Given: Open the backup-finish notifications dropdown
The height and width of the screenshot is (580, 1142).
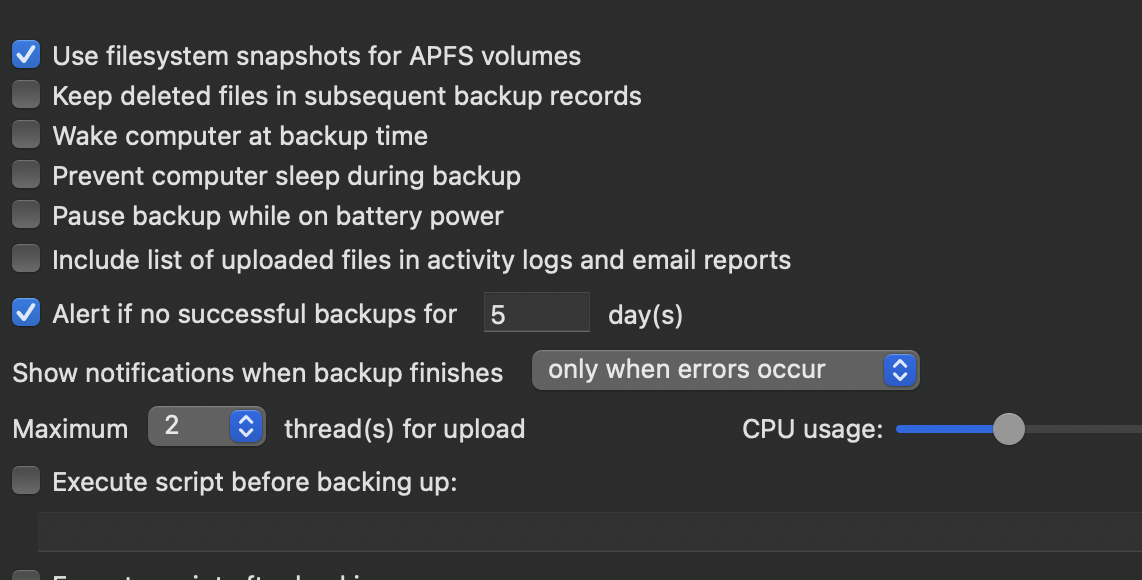Looking at the screenshot, I should click(x=725, y=370).
